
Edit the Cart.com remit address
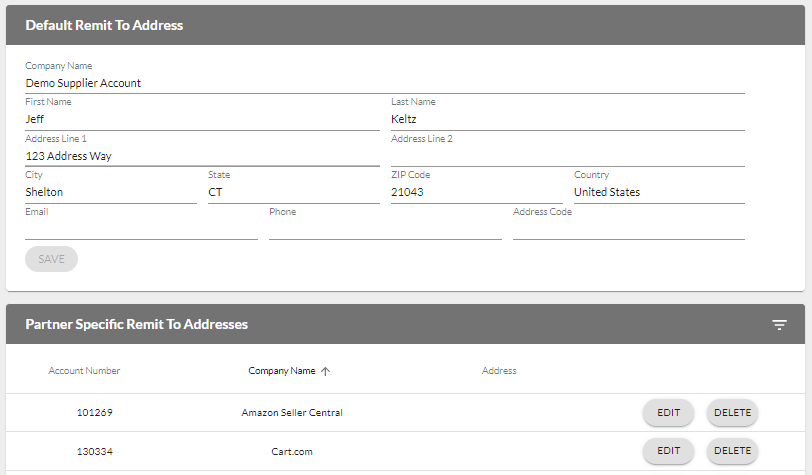[x=668, y=451]
